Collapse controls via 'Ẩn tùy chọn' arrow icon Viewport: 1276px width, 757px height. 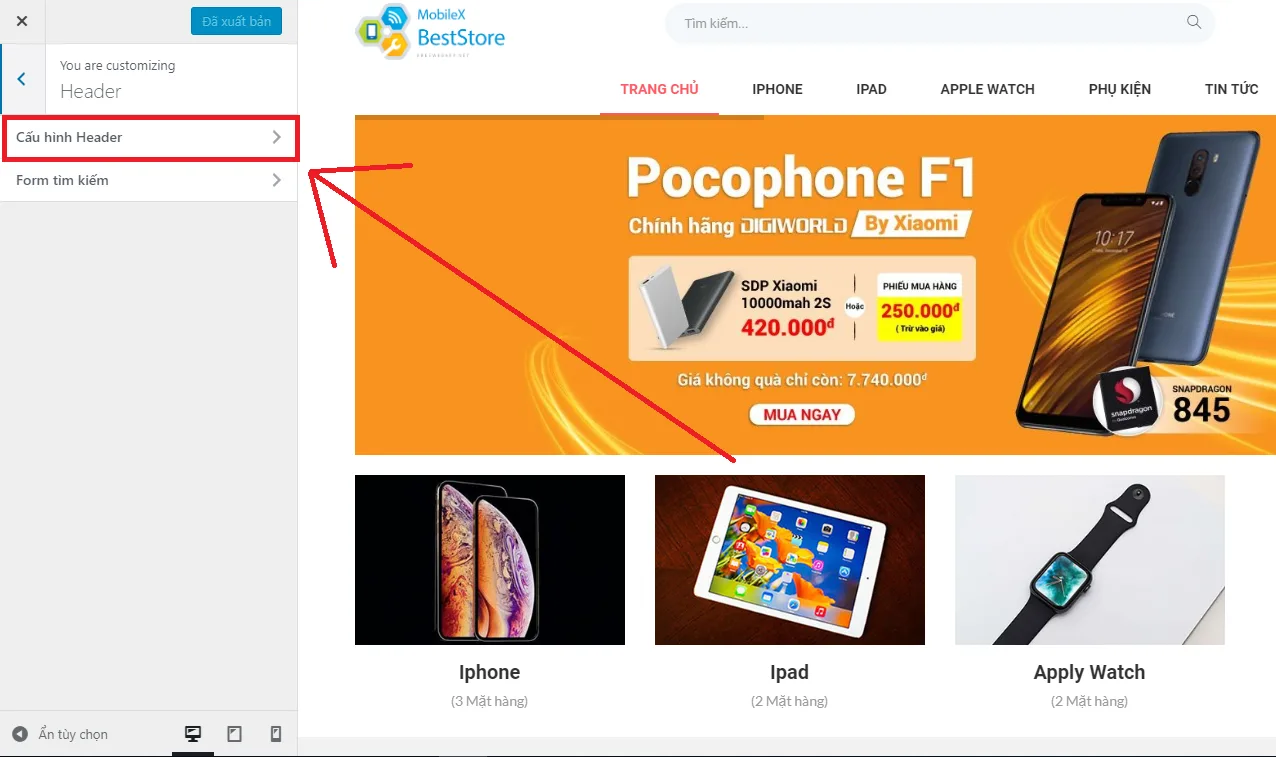[x=21, y=734]
